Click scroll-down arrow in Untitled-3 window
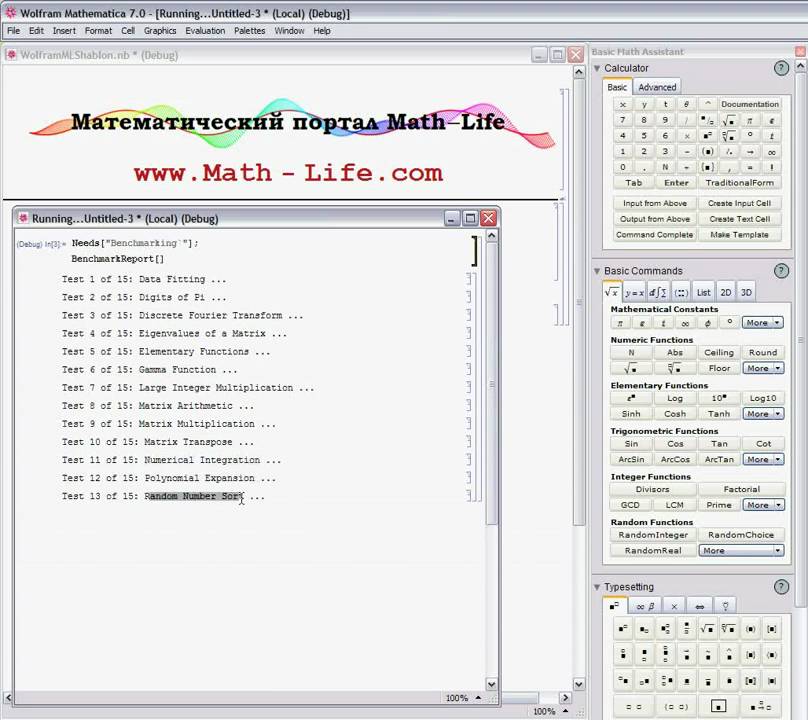The width and height of the screenshot is (808, 720). [492, 684]
